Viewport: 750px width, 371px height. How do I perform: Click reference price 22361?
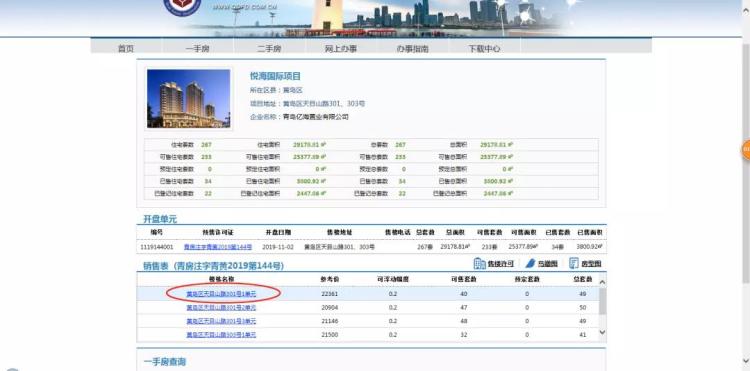[x=330, y=294]
